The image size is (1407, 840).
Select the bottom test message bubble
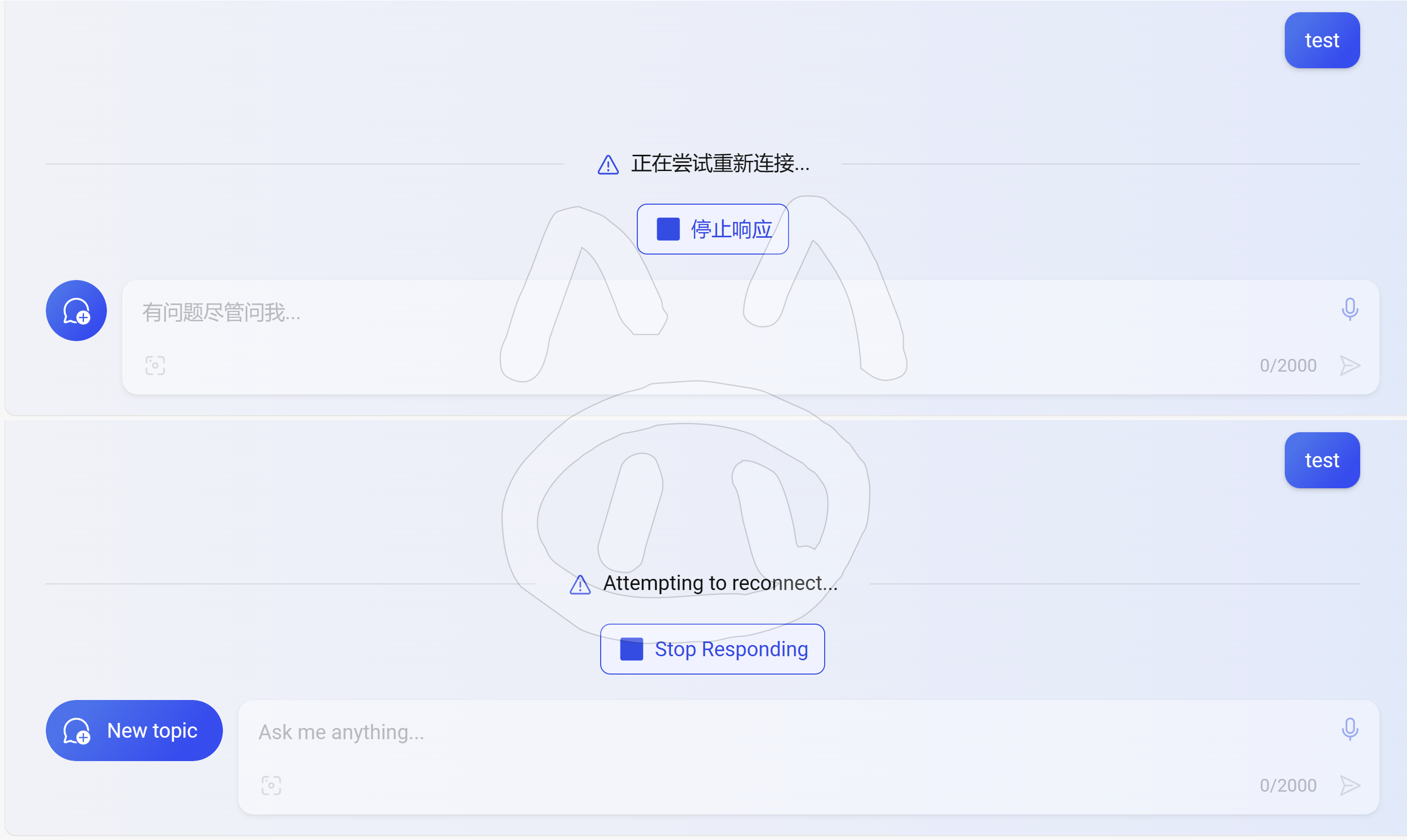(1322, 460)
